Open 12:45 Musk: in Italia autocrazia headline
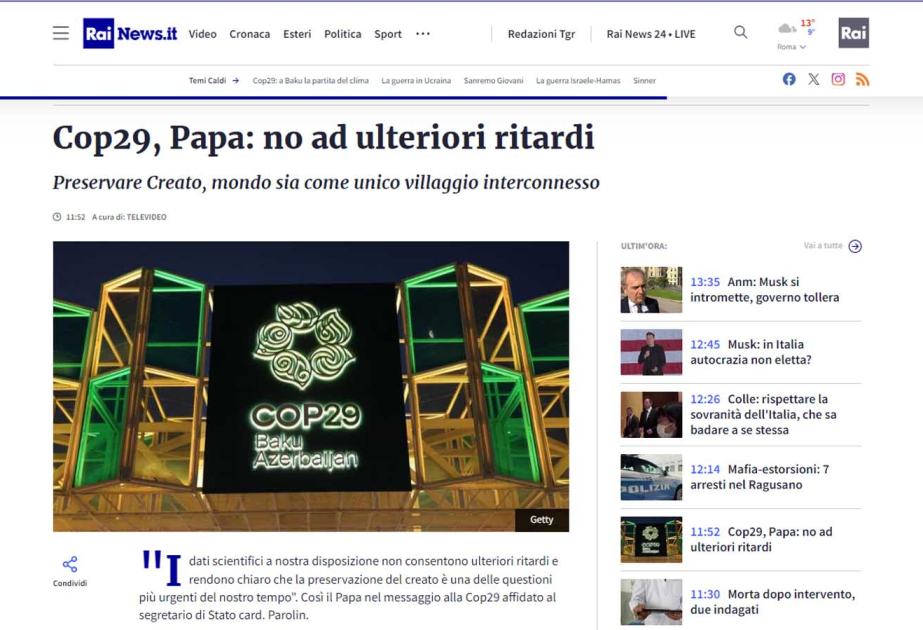Viewport: 923px width, 630px height. tap(751, 352)
